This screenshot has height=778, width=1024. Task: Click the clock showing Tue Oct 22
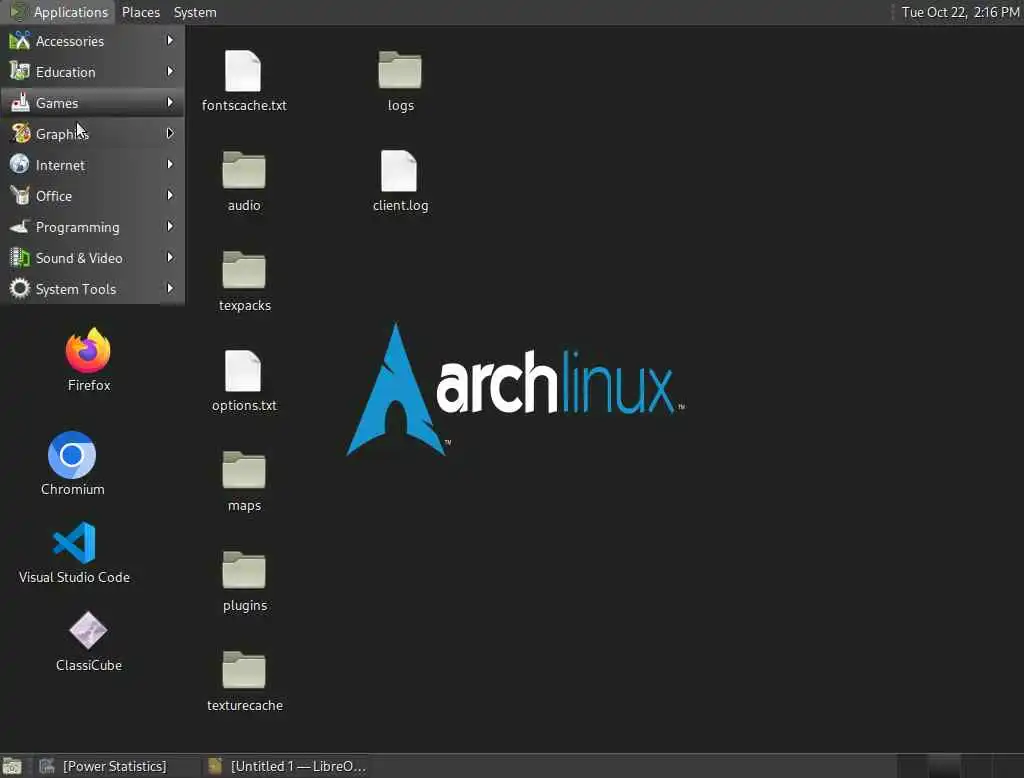click(959, 12)
